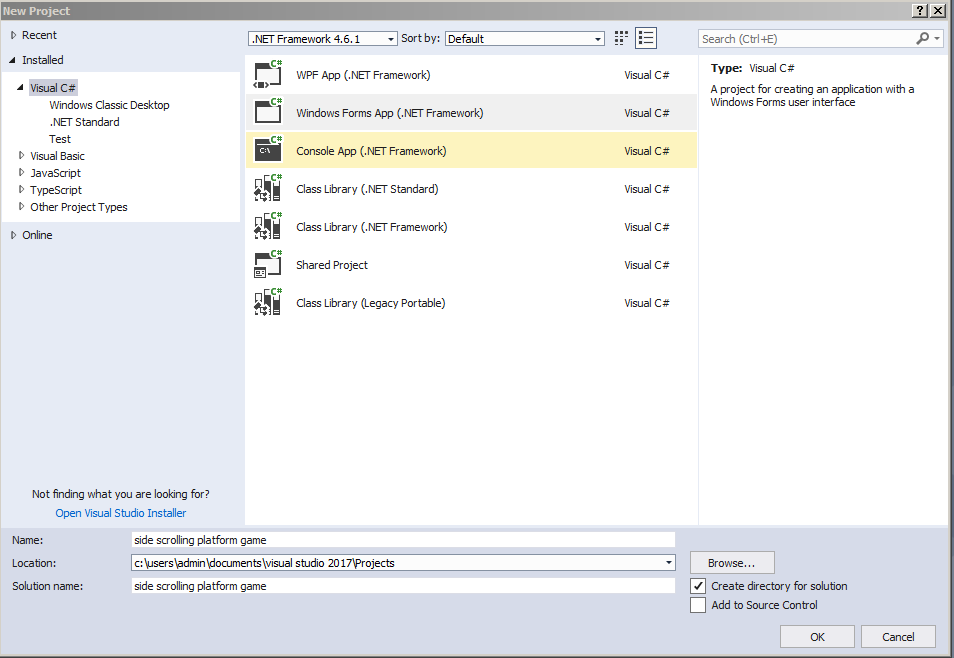The image size is (954, 658).
Task: Uncheck Create directory for solution
Action: click(698, 586)
